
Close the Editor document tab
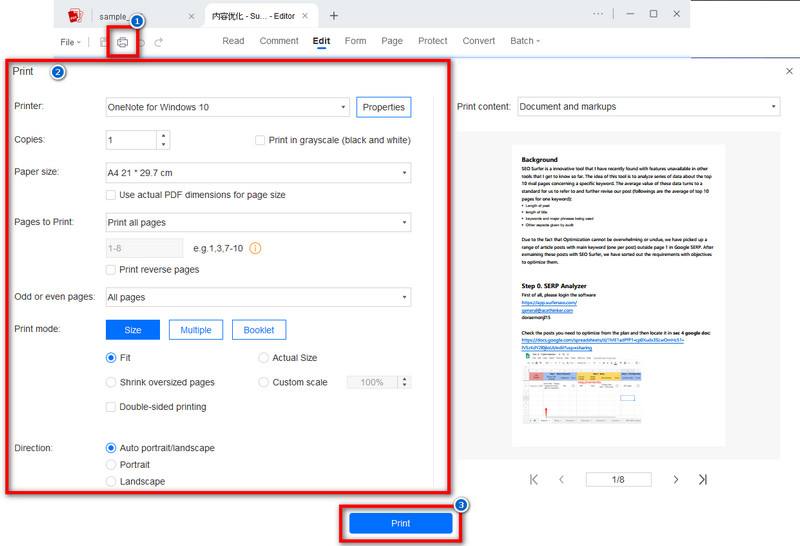[305, 16]
